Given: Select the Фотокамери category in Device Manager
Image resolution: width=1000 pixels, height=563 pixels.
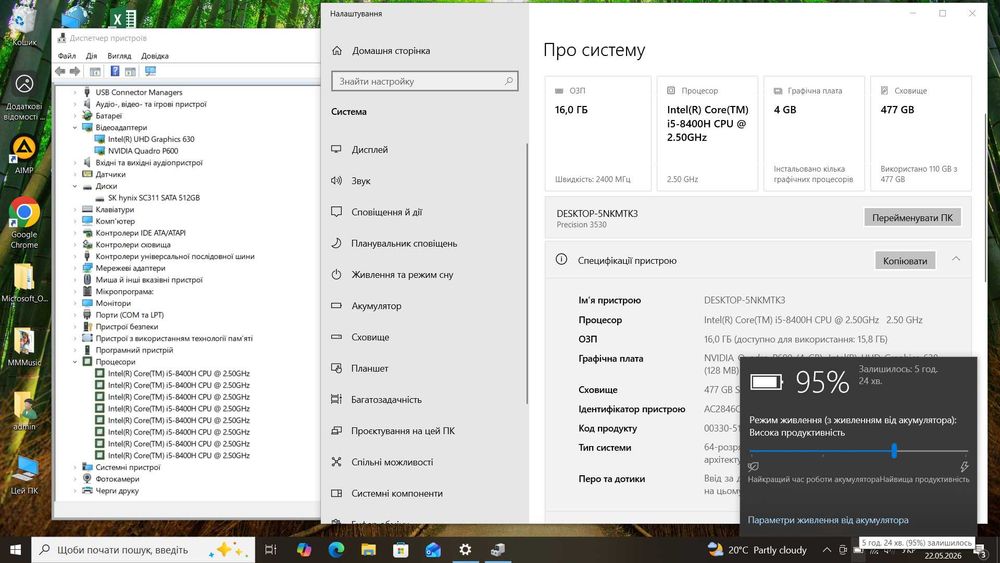Looking at the screenshot, I should click(117, 479).
